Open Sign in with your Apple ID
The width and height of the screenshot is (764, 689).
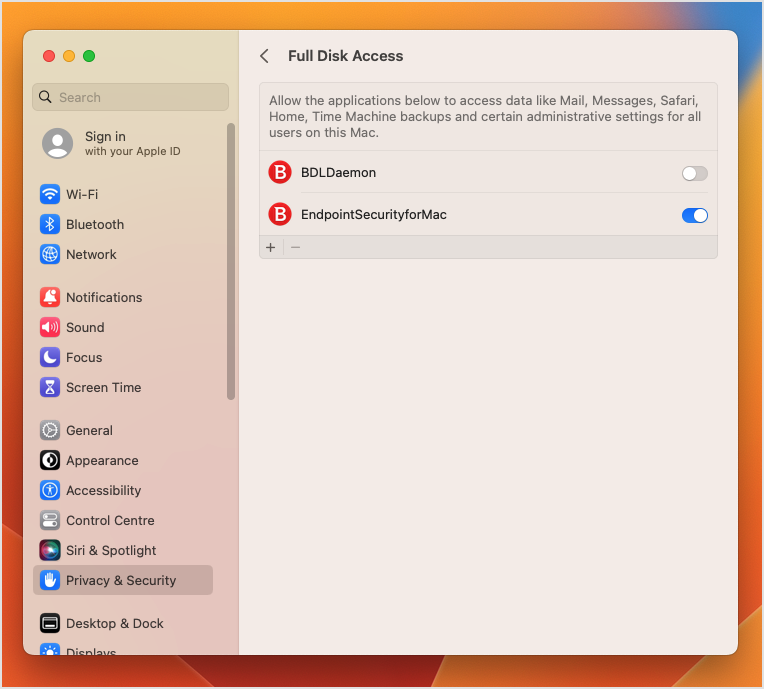(x=133, y=143)
